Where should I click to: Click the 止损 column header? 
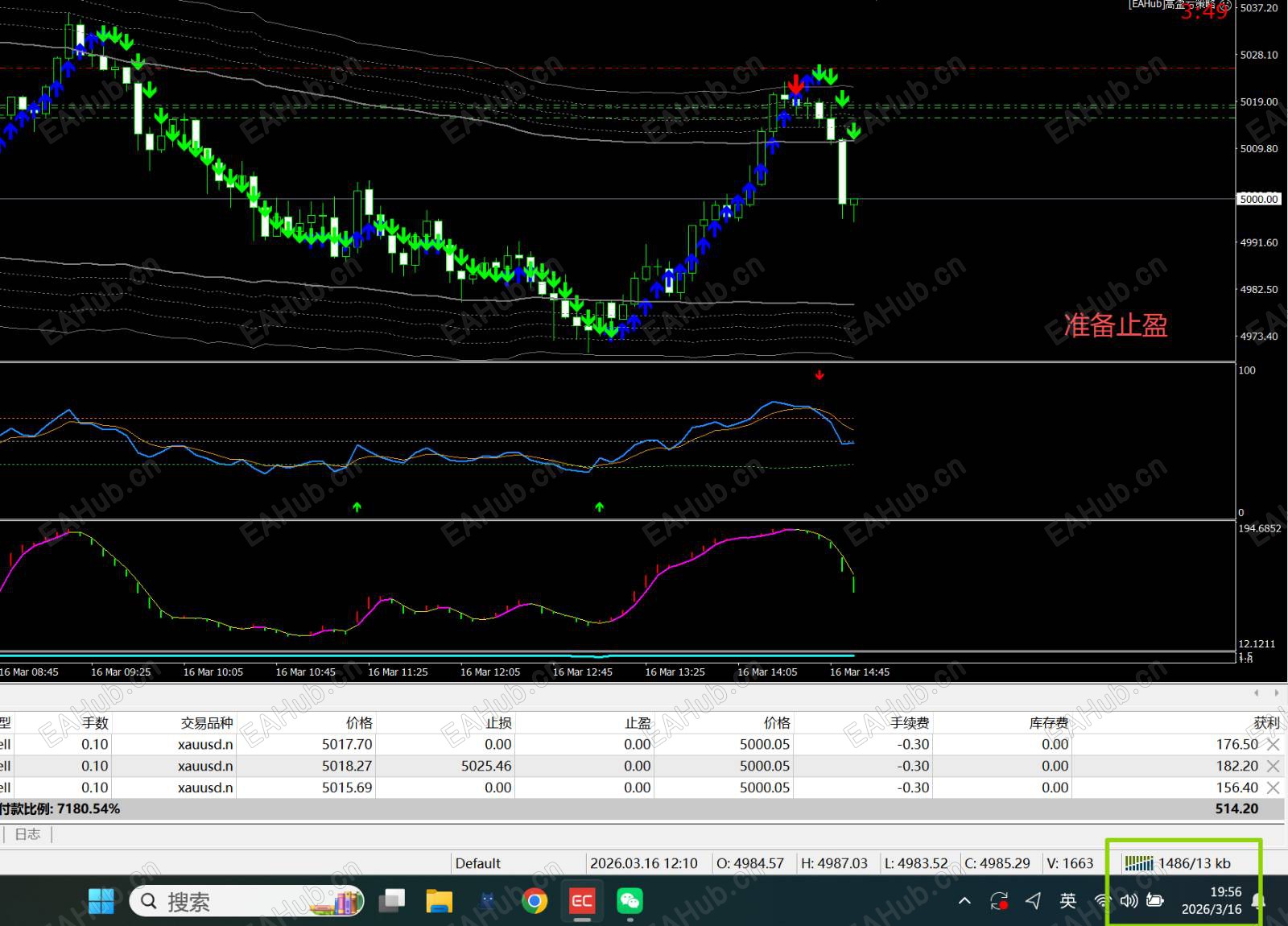(x=497, y=723)
